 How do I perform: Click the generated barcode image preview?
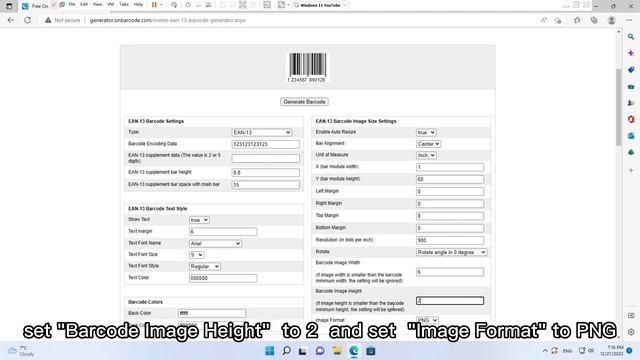[307, 67]
